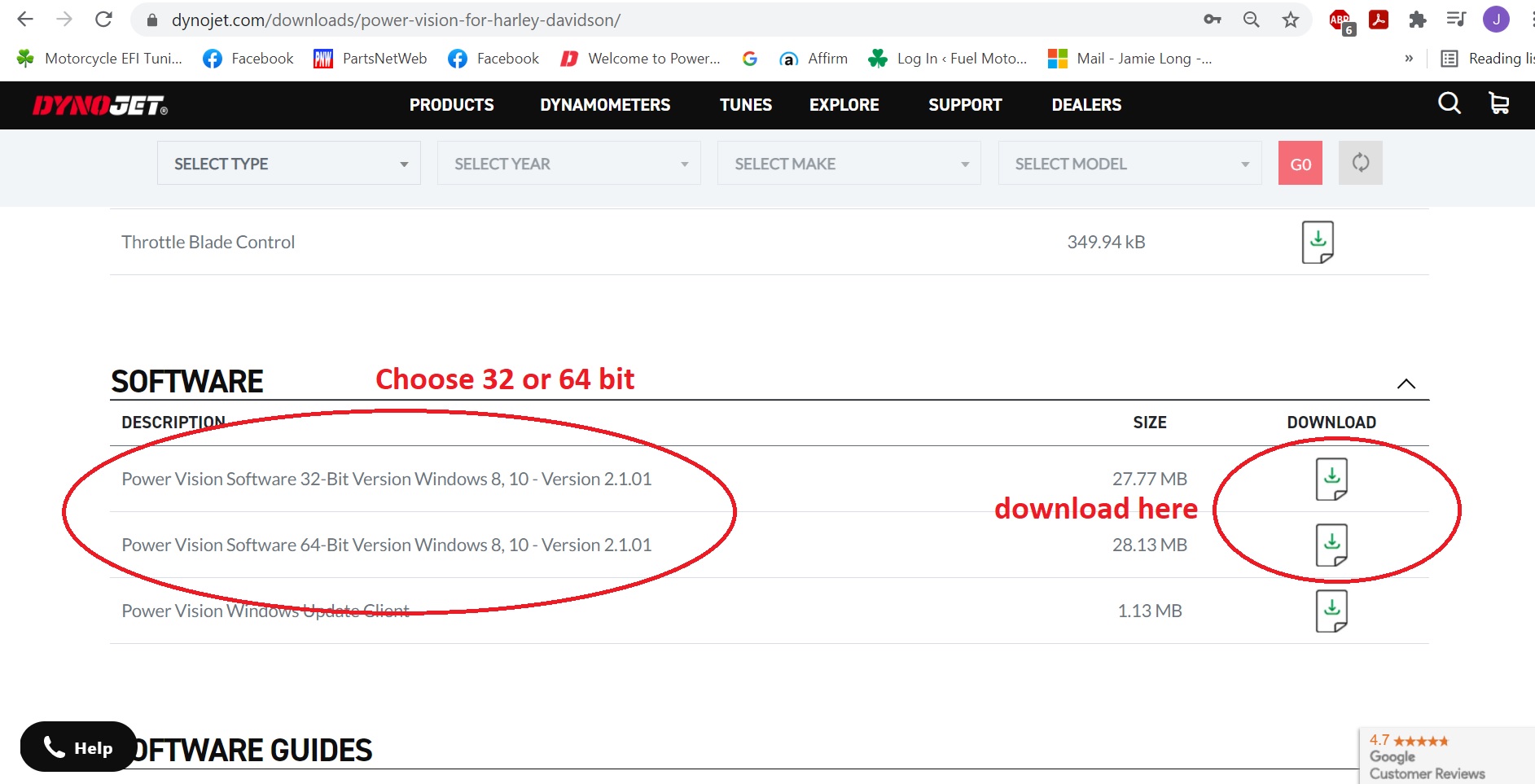Click the red GO button
Screen dimensions: 1535x784
click(x=1300, y=163)
